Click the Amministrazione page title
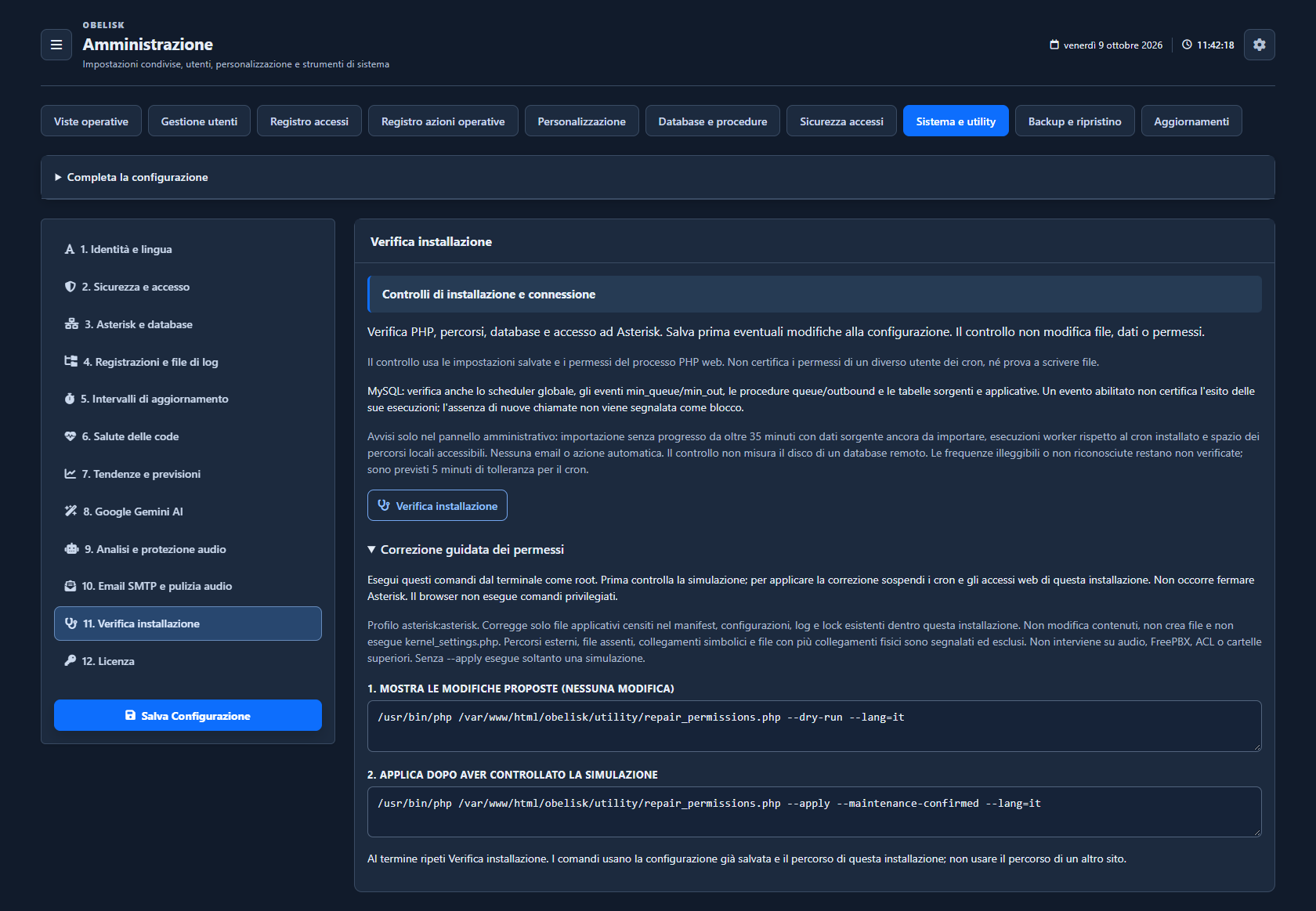 click(x=148, y=45)
